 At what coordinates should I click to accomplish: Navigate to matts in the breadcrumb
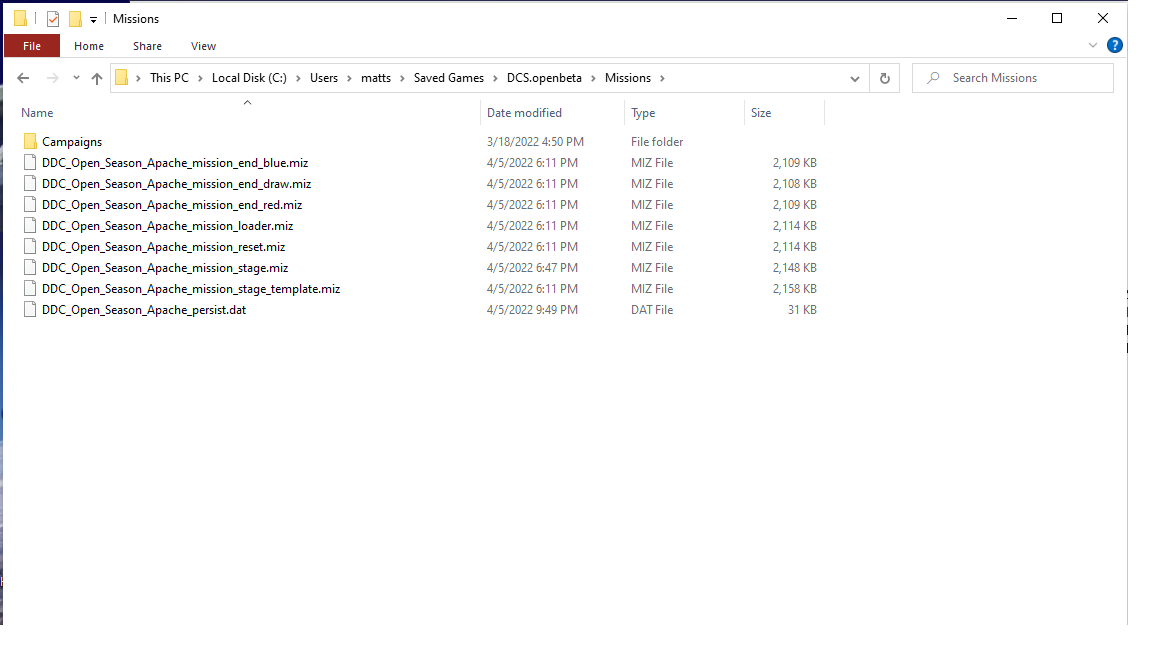click(x=376, y=78)
